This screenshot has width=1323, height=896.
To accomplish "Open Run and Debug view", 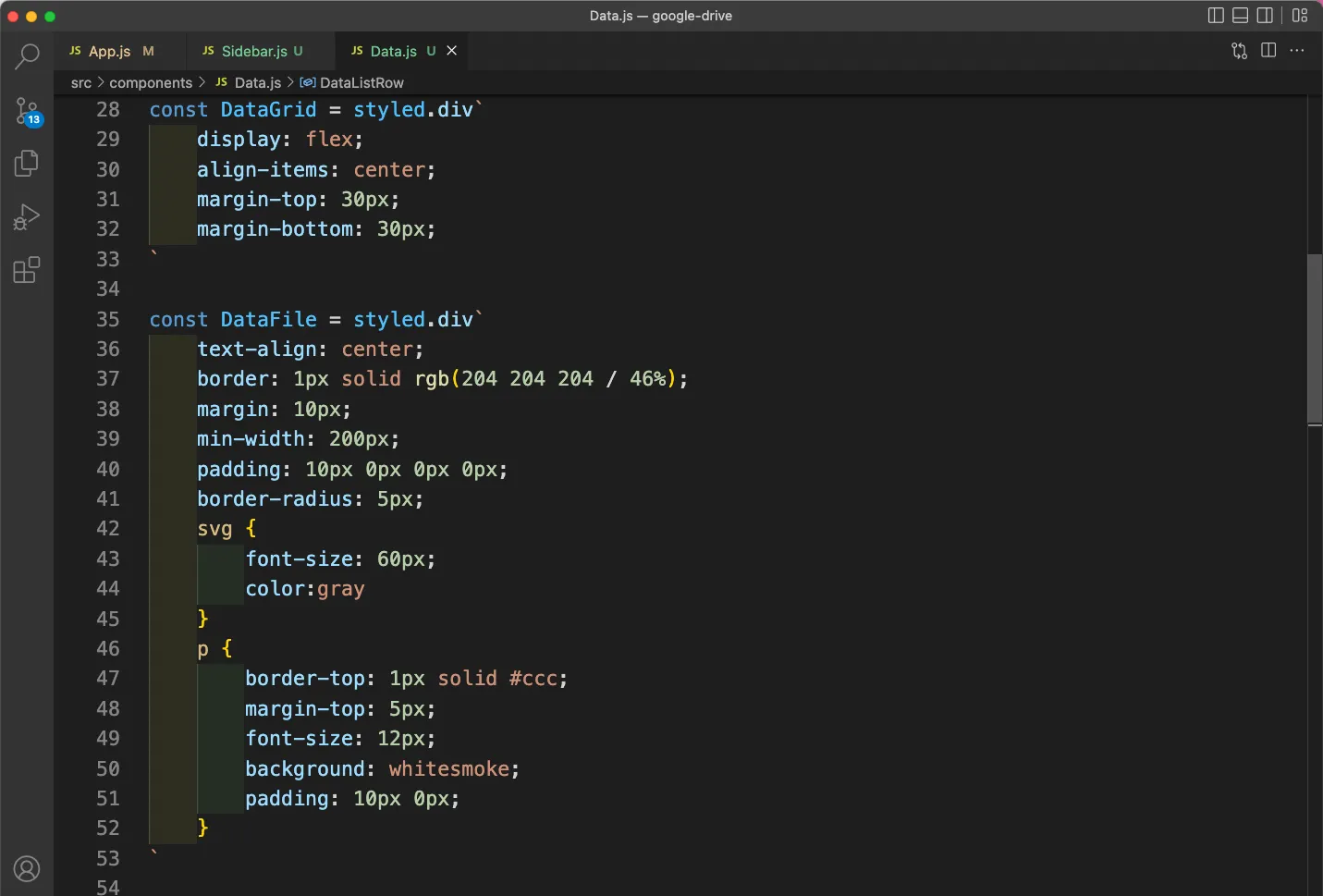I will point(27,217).
